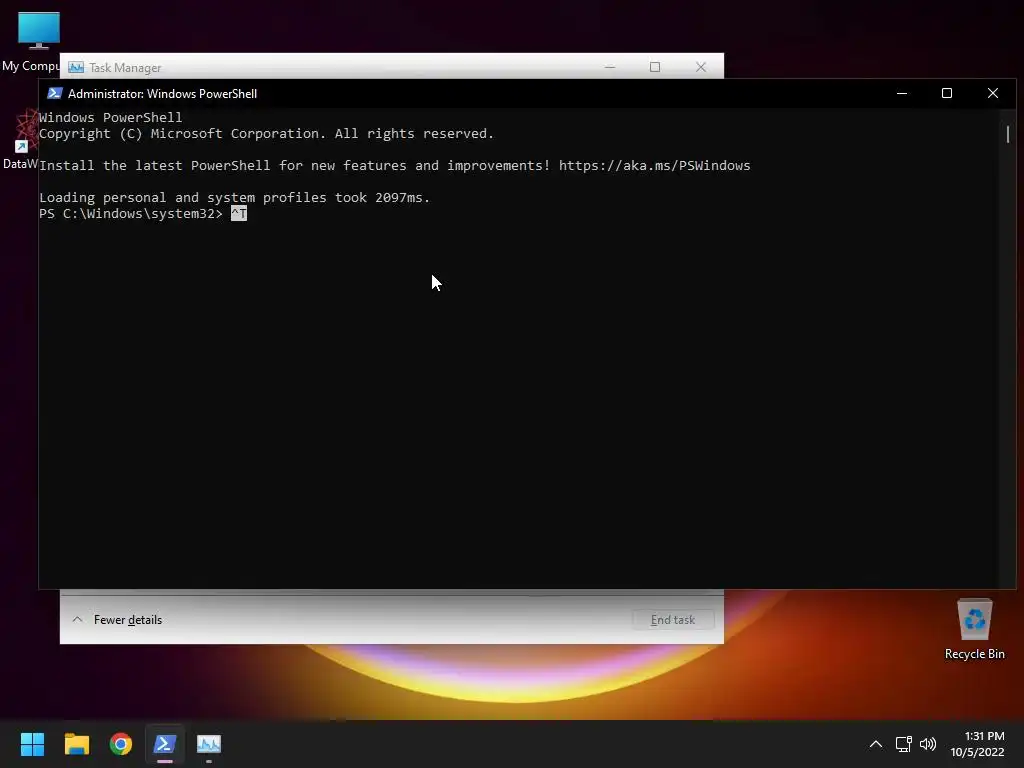This screenshot has width=1024, height=768.
Task: Launch Google Chrome from the taskbar
Action: (121, 744)
